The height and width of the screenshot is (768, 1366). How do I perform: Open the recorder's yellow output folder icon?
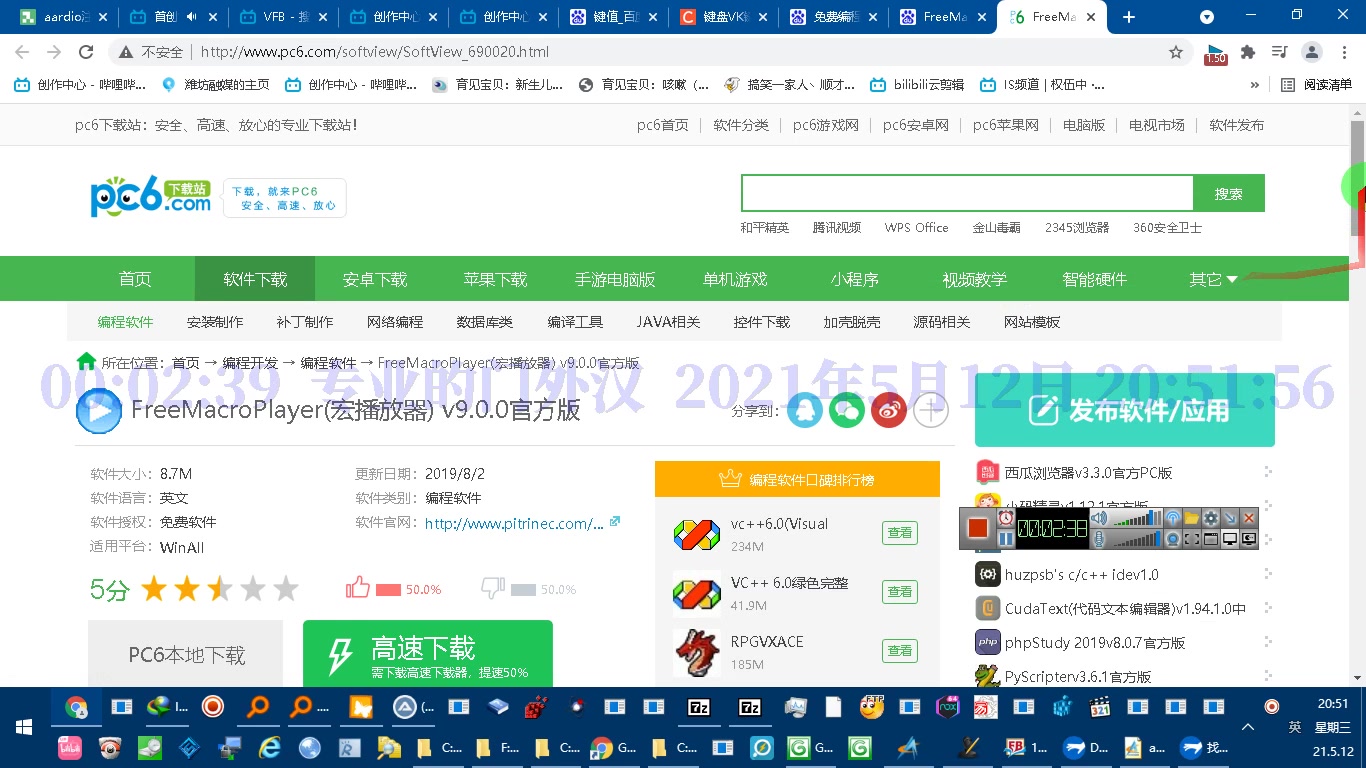coord(1192,518)
